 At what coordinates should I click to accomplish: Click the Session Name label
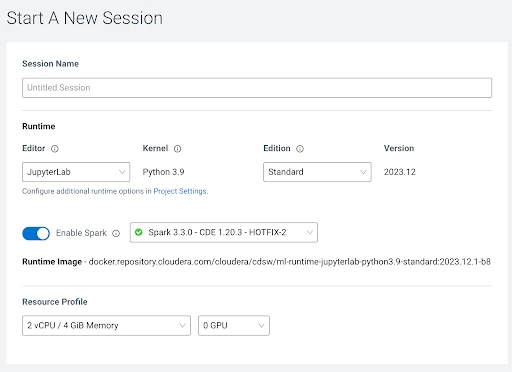pyautogui.click(x=51, y=64)
